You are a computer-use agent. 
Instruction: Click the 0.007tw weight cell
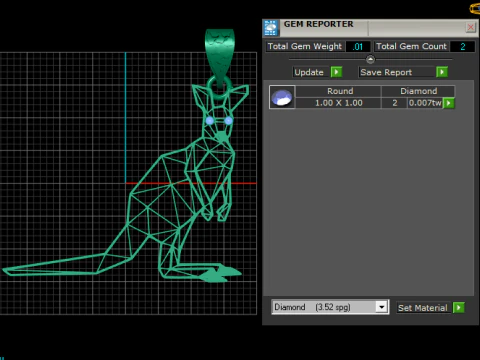pyautogui.click(x=425, y=103)
